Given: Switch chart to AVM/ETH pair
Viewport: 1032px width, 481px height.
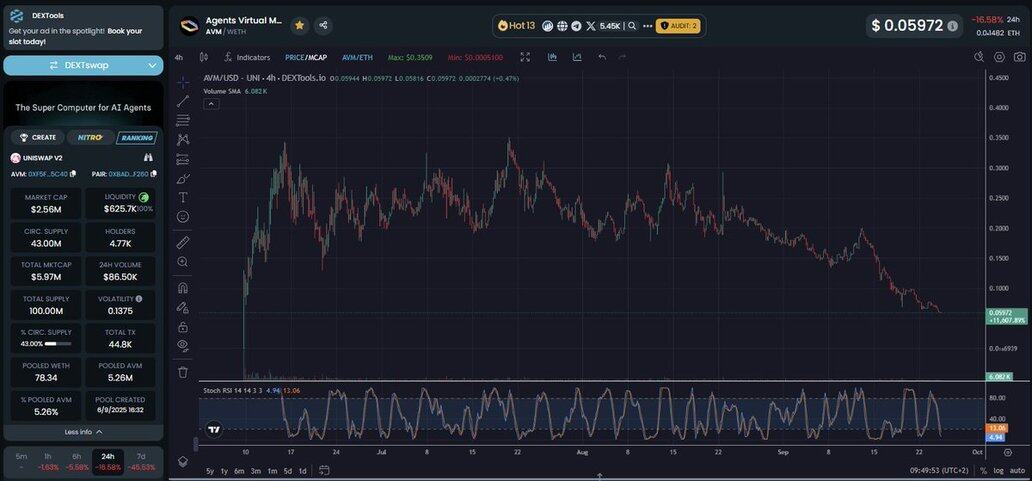Looking at the screenshot, I should coord(357,58).
